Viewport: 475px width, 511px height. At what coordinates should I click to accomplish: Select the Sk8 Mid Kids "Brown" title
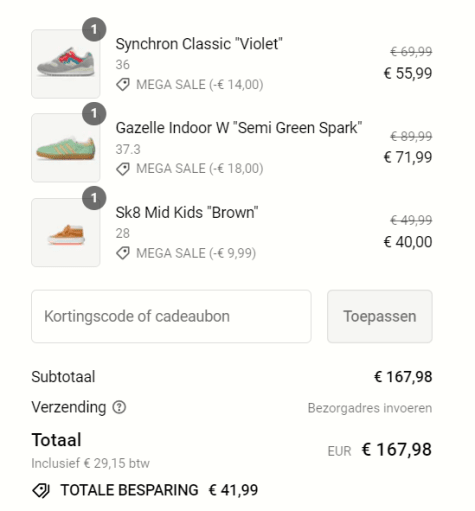coord(187,213)
